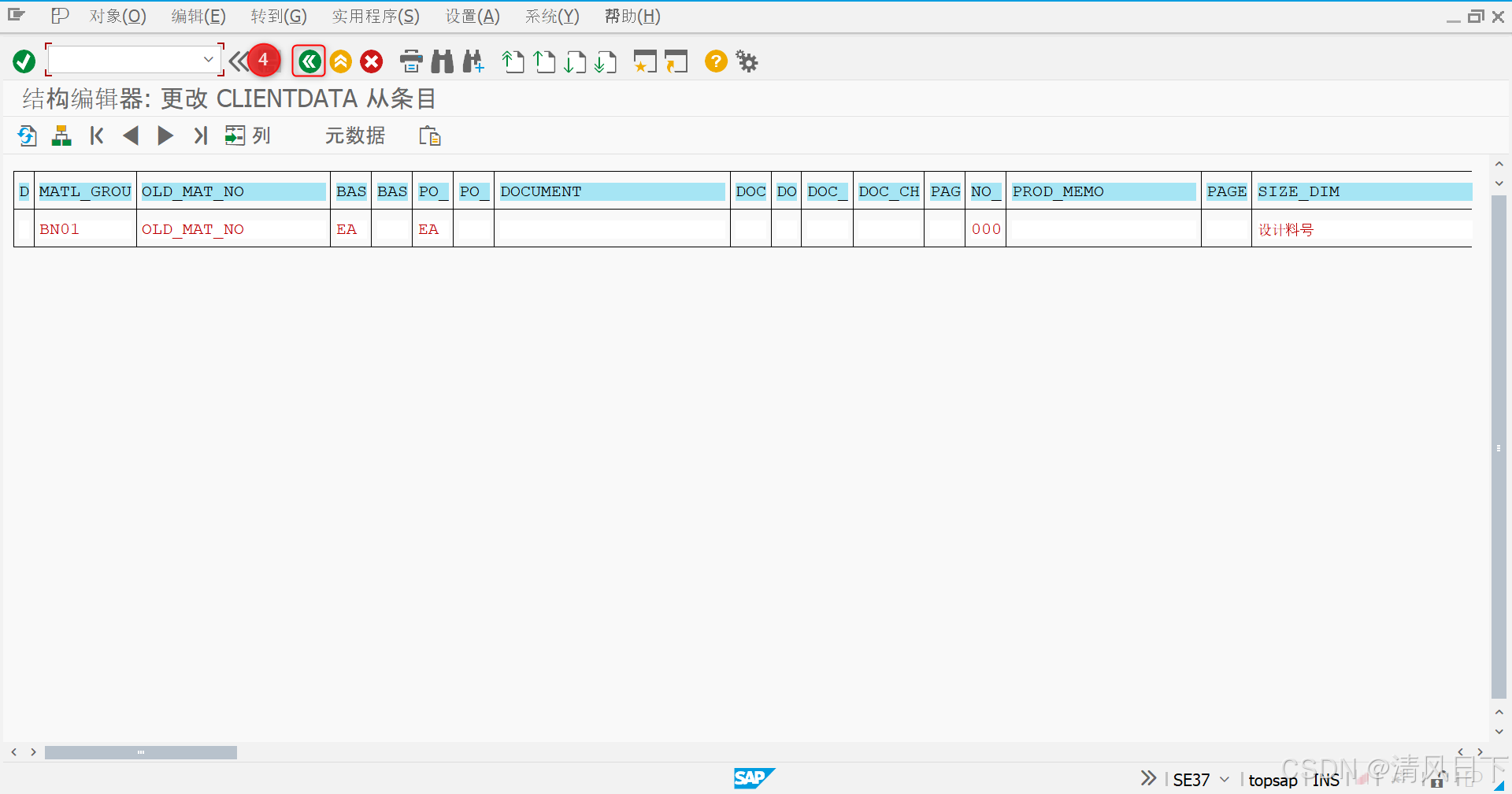This screenshot has height=794, width=1512.
Task: Open the command field dropdown arrow
Action: 208,59
